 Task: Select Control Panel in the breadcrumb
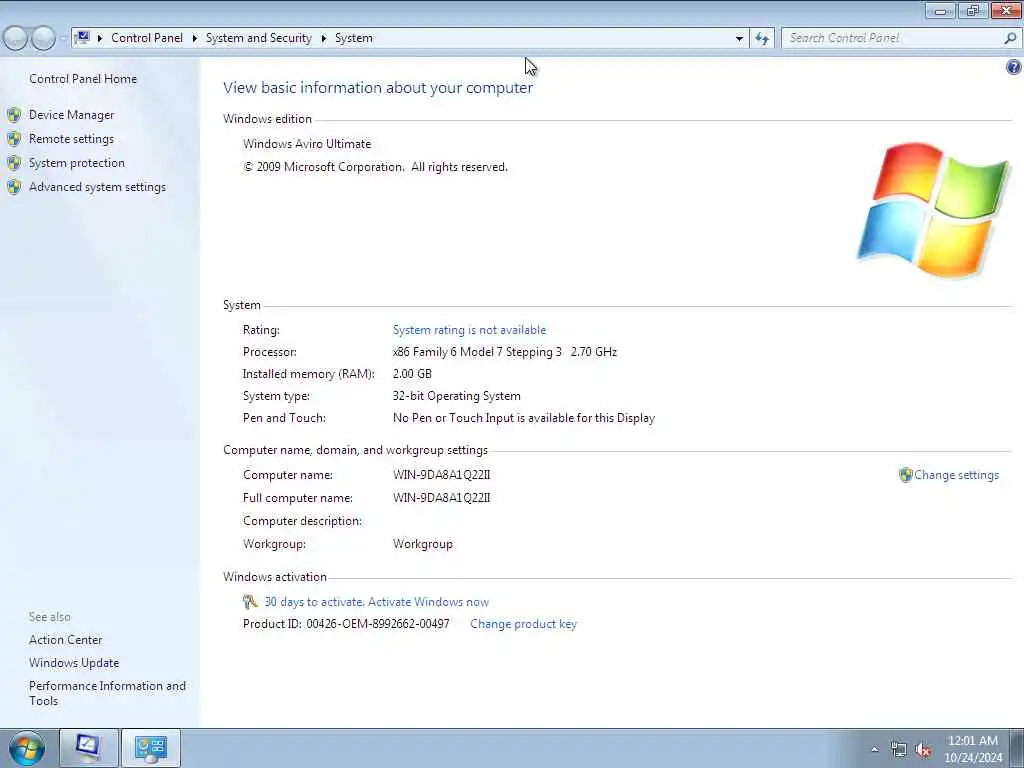click(147, 38)
